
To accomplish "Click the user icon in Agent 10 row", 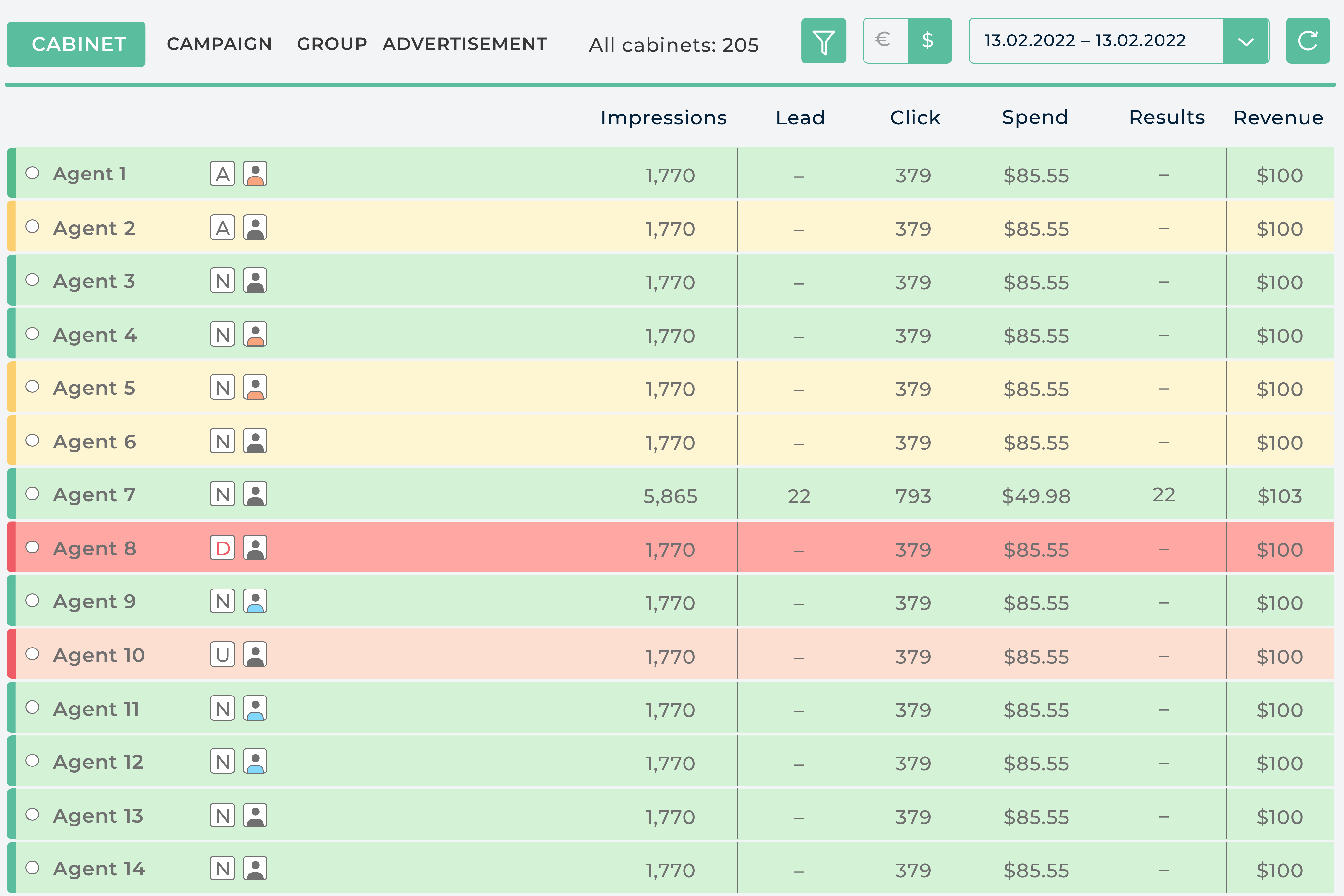I will tap(255, 655).
